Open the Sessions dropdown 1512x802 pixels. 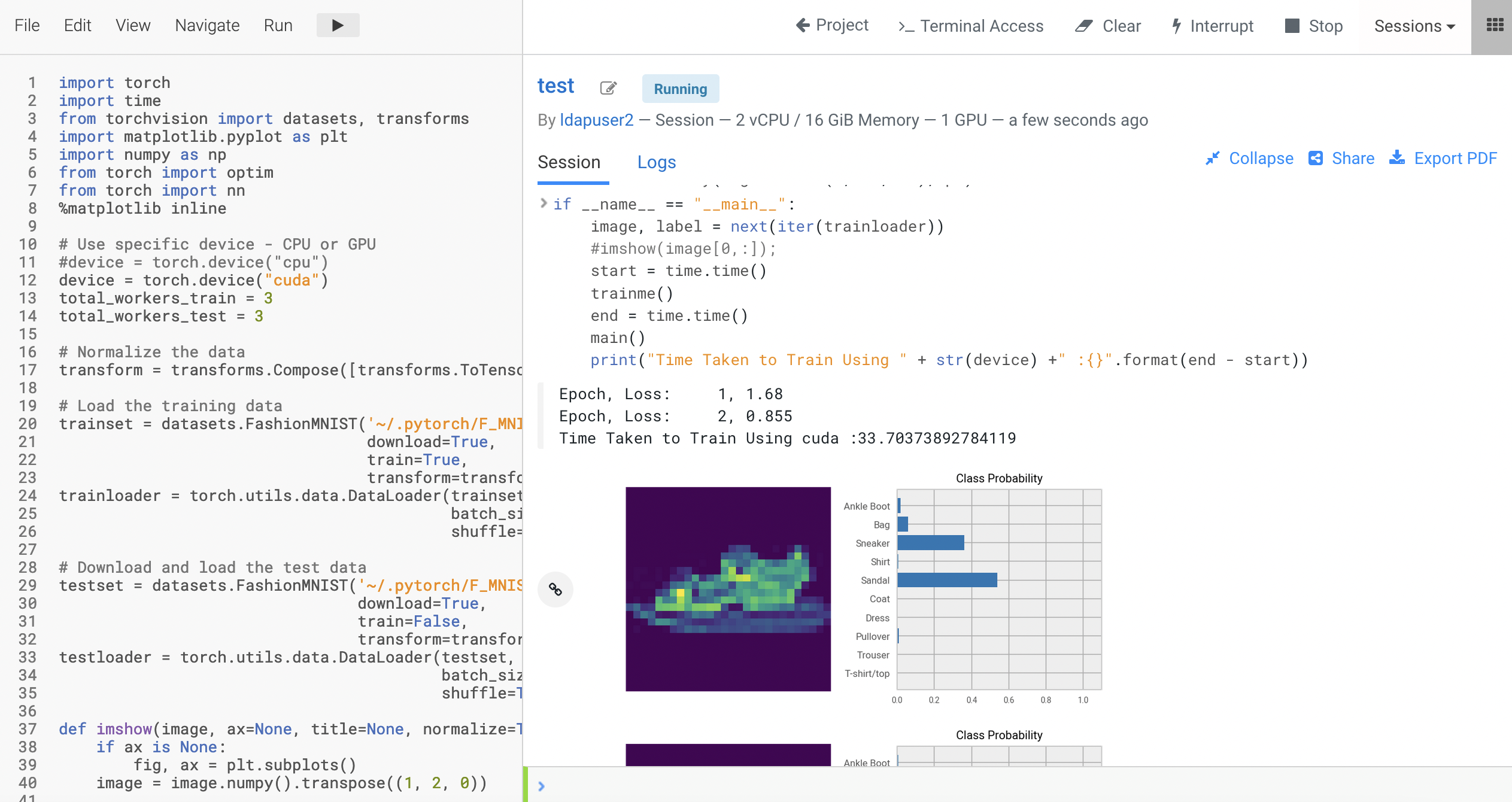point(1413,26)
